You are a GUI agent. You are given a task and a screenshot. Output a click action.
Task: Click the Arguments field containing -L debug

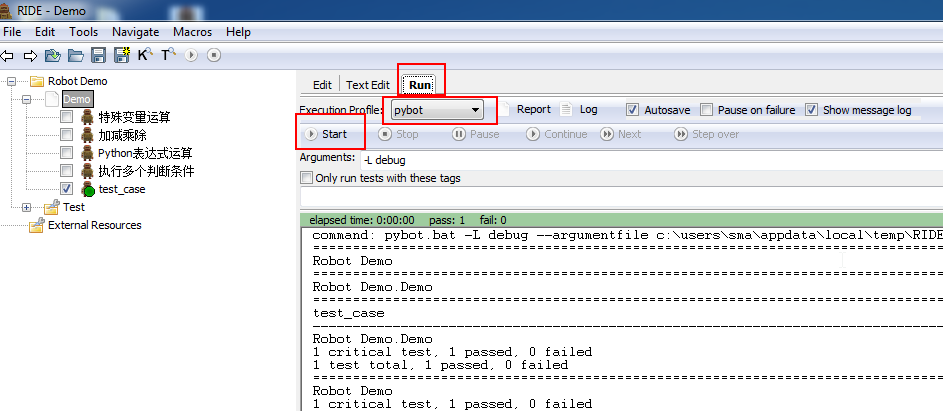[651, 160]
